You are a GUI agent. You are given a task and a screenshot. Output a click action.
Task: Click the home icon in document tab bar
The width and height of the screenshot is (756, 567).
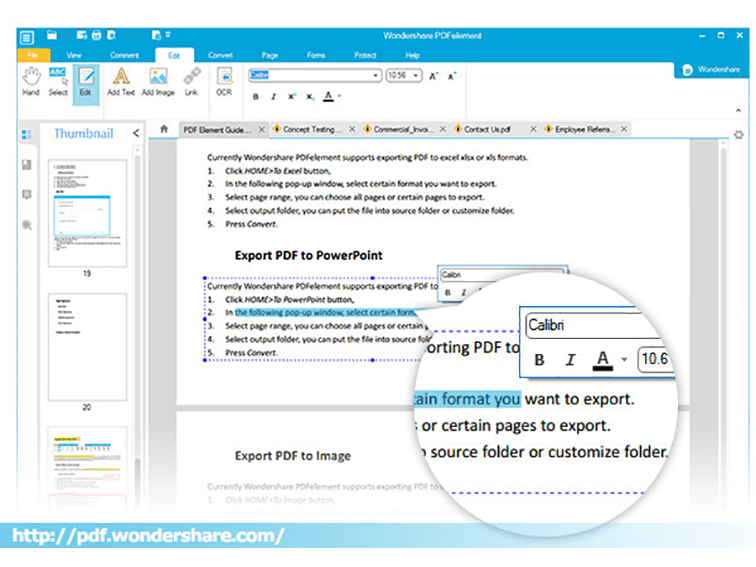point(164,129)
